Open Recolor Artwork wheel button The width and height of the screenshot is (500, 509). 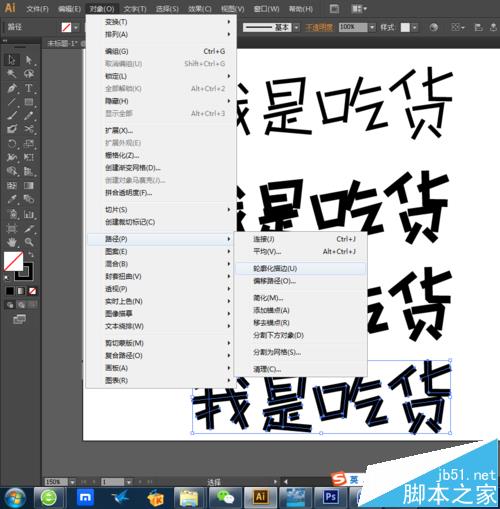(x=433, y=27)
